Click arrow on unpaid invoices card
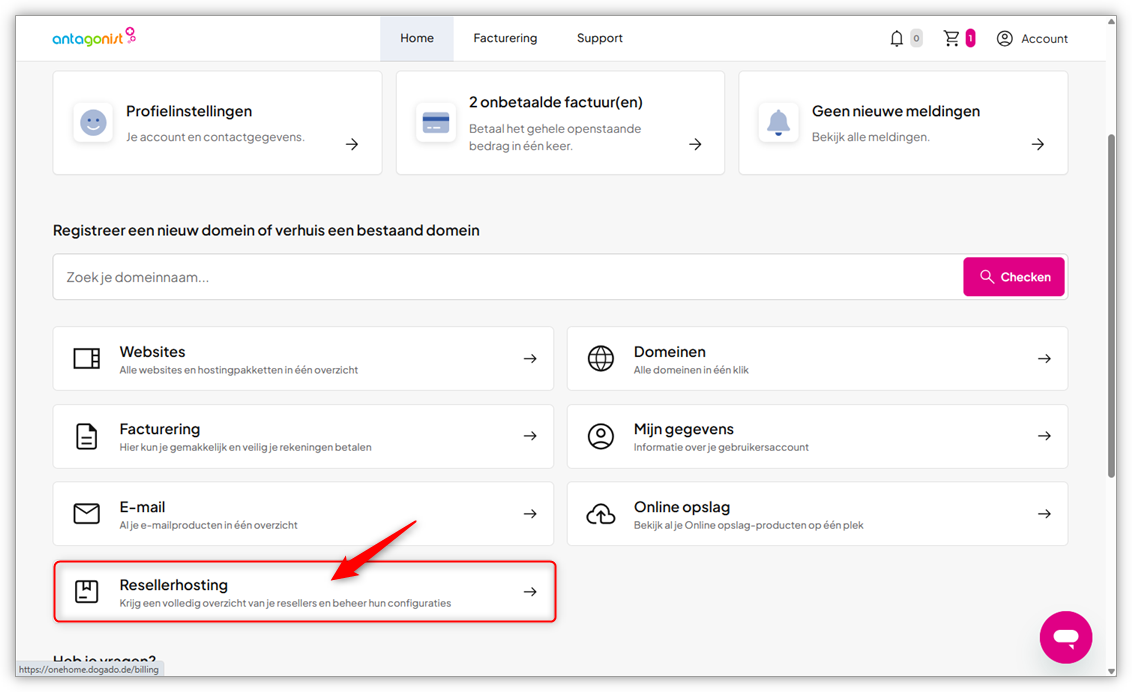Viewport: 1132px width, 692px height. (695, 145)
